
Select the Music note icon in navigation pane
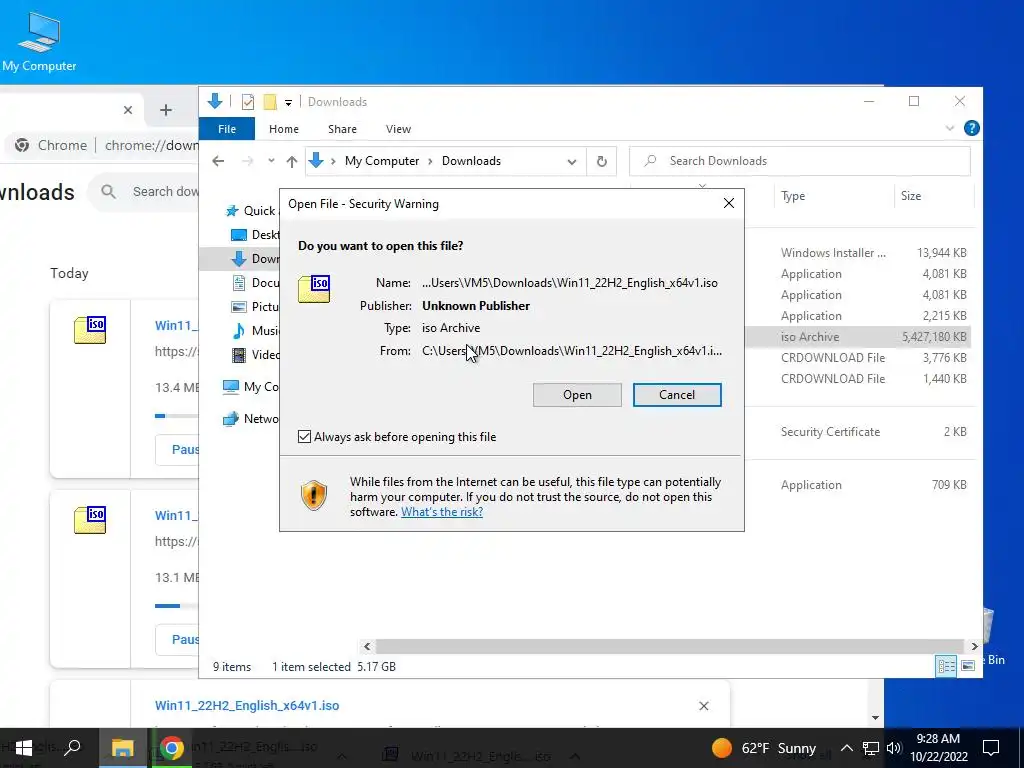point(239,330)
